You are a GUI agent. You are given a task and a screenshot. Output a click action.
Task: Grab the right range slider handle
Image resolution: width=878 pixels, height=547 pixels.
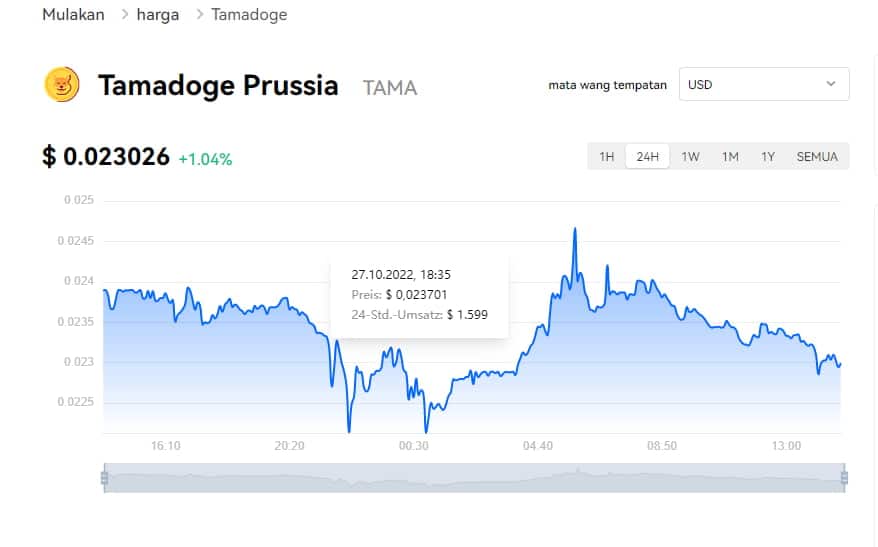click(x=844, y=478)
